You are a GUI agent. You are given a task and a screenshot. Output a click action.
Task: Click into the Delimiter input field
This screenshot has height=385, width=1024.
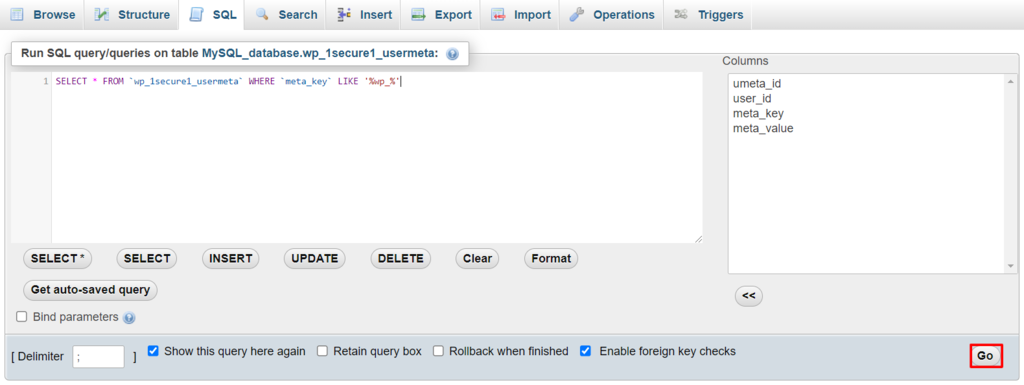coord(99,357)
